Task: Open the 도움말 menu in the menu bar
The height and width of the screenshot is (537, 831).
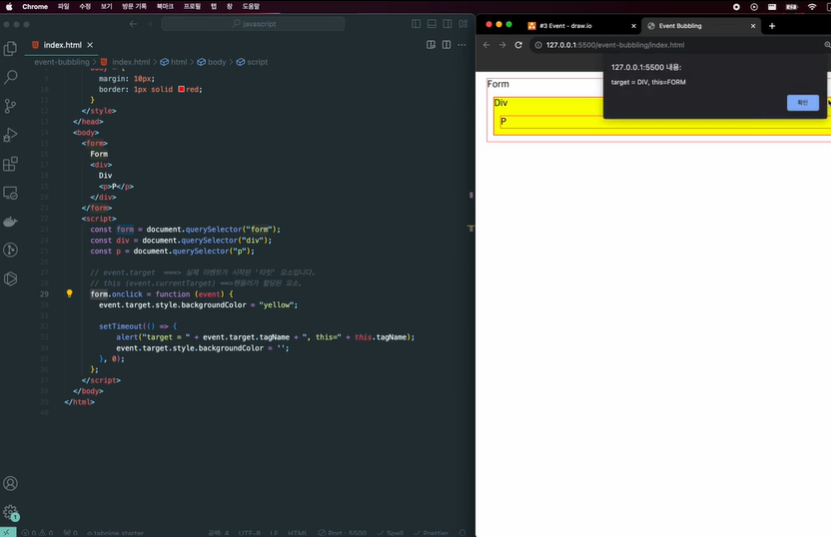Action: point(251,7)
